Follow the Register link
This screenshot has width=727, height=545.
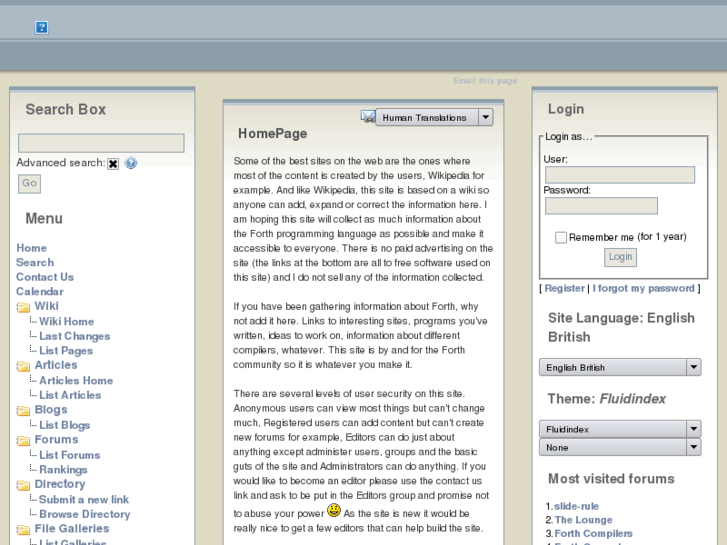coord(564,289)
